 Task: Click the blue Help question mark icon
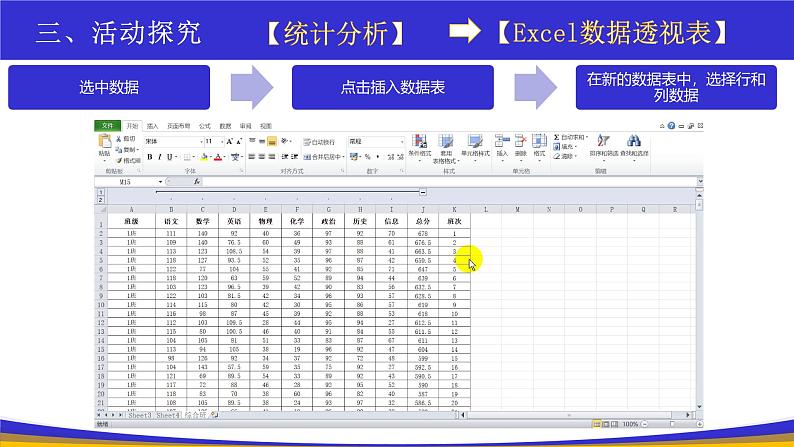pos(671,126)
